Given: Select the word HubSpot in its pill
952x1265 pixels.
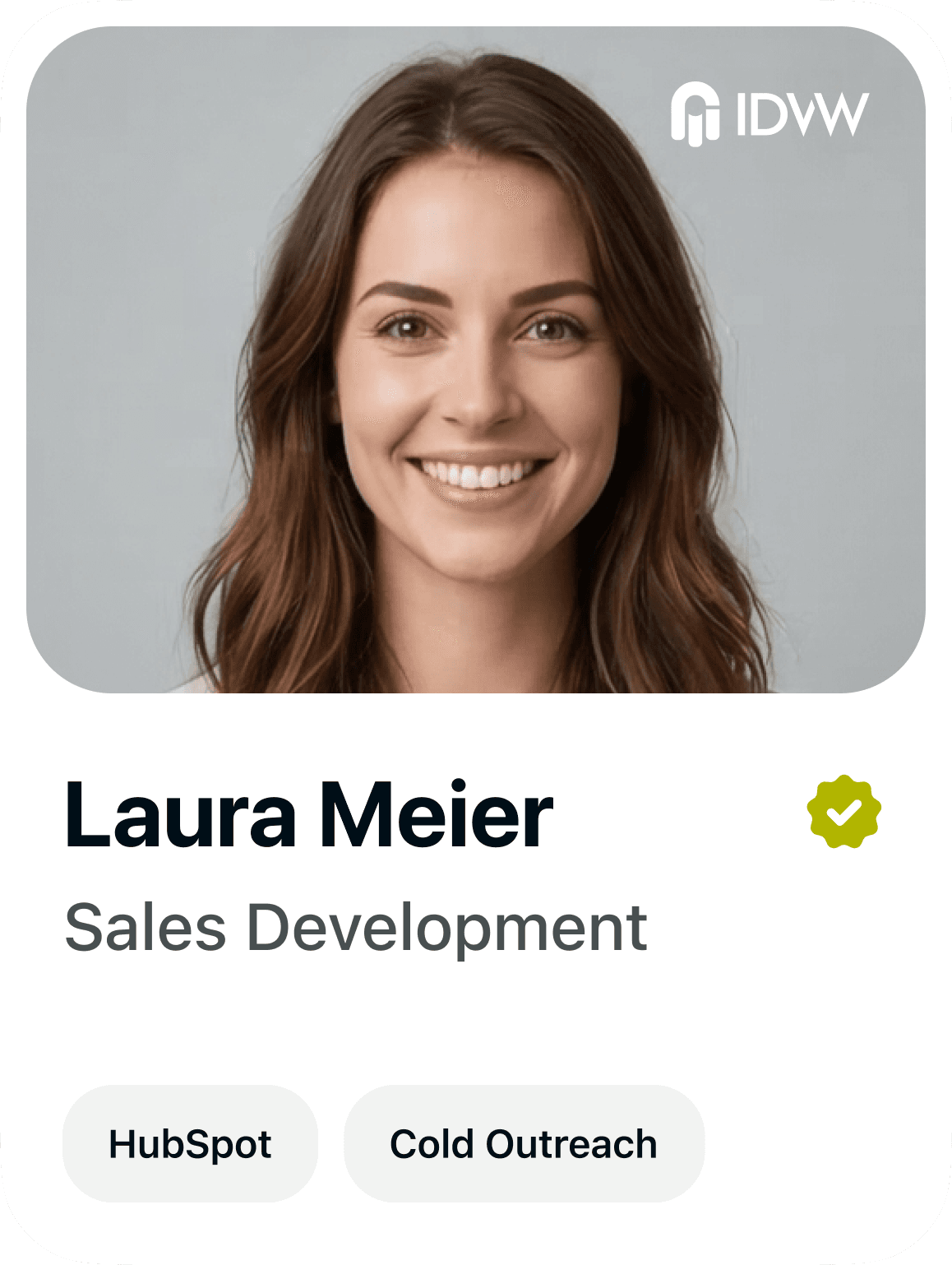Looking at the screenshot, I should pyautogui.click(x=190, y=1144).
